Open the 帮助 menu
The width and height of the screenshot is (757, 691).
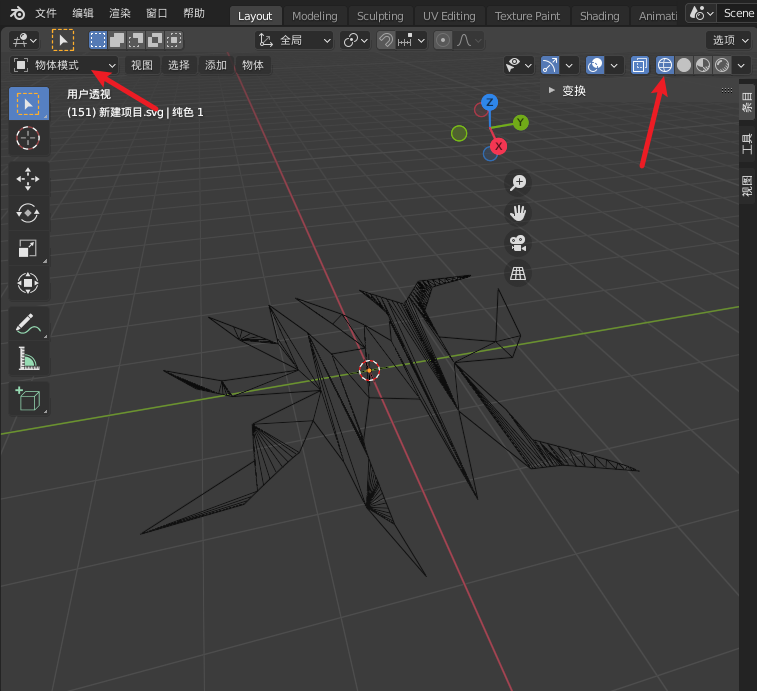click(194, 13)
